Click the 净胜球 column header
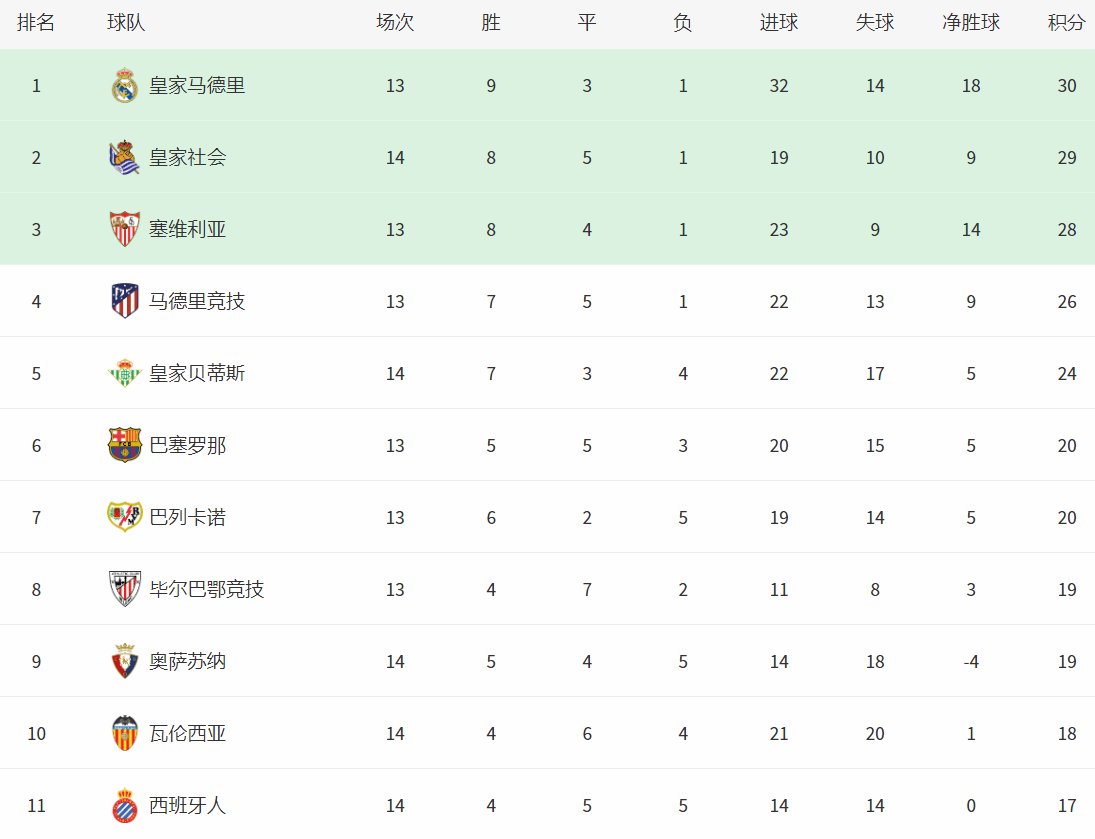Image resolution: width=1095 pixels, height=839 pixels. pyautogui.click(x=971, y=22)
